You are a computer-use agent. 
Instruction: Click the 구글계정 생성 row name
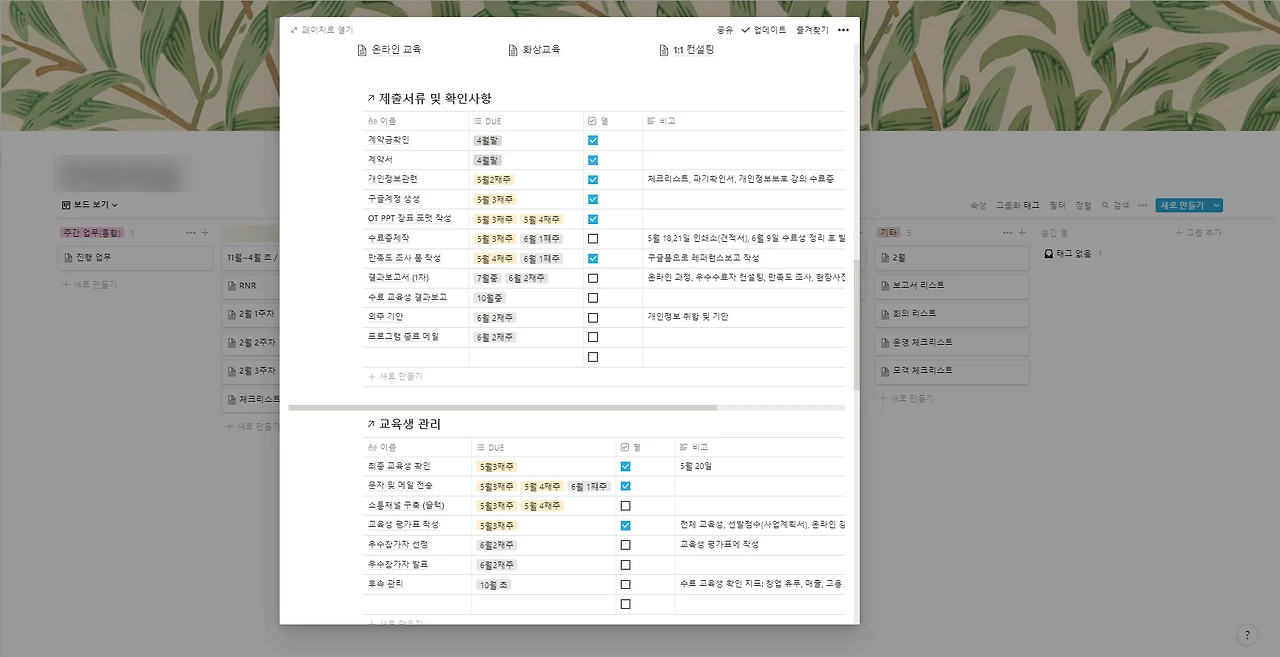click(394, 199)
